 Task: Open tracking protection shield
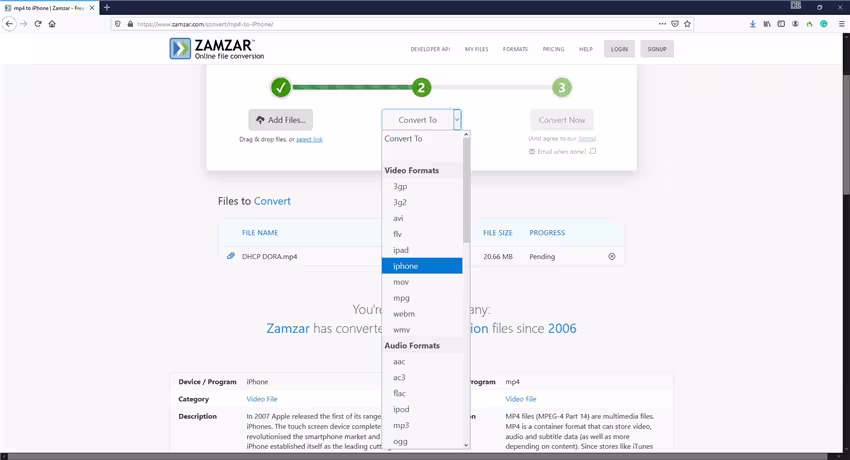pos(118,24)
